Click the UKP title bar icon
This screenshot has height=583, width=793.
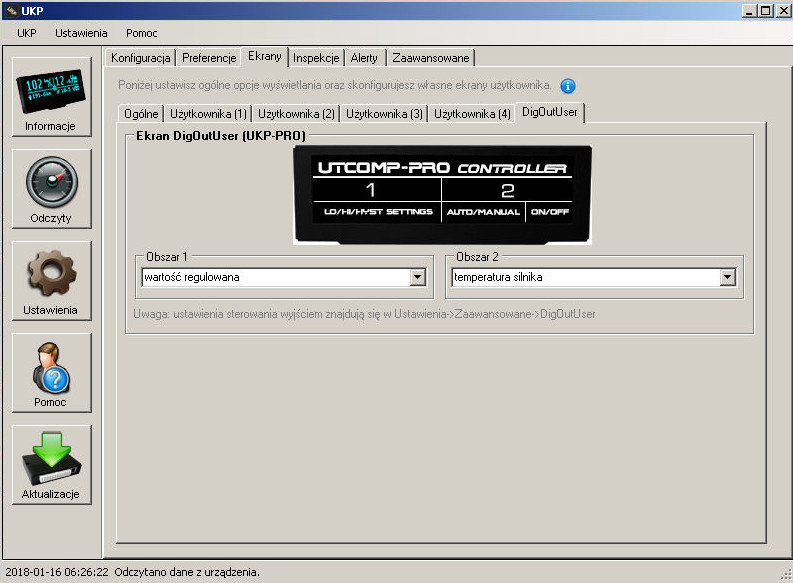click(x=10, y=10)
